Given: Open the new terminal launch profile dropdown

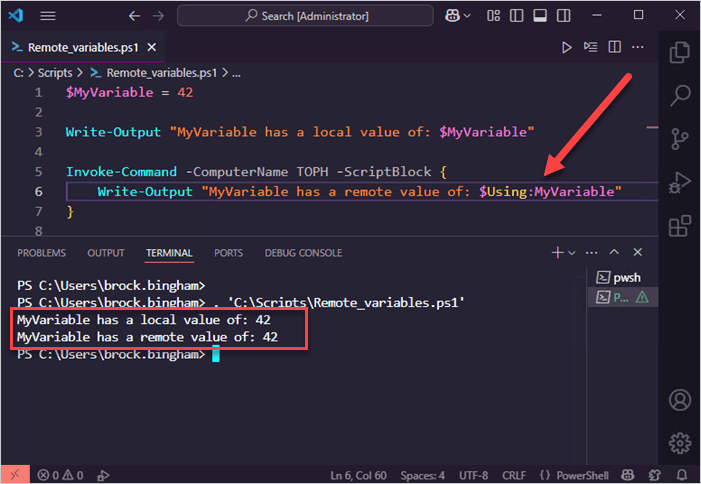Looking at the screenshot, I should 572,253.
